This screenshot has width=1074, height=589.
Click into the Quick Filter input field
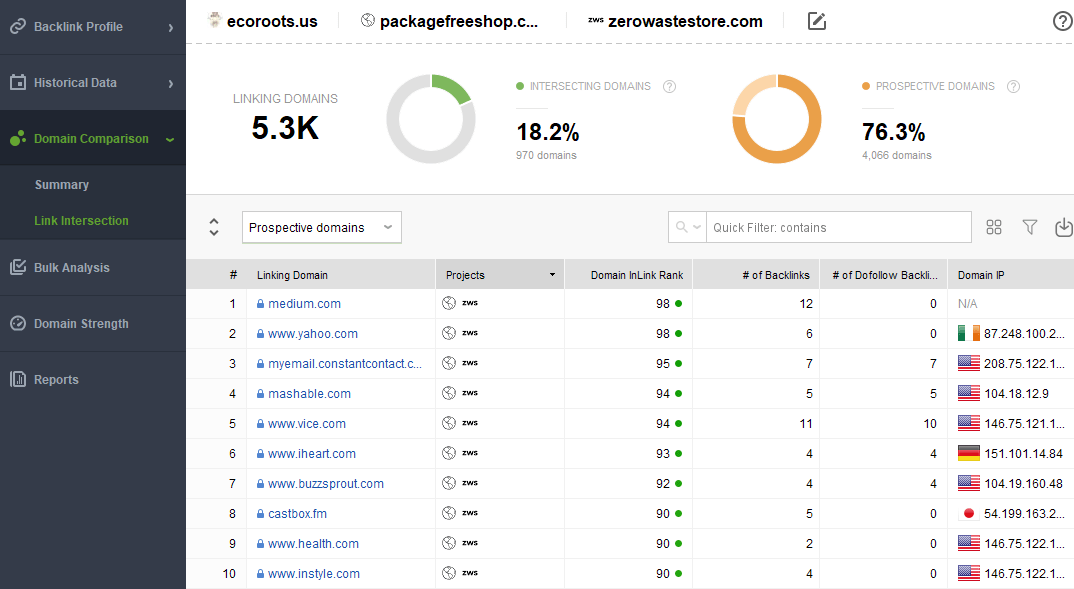click(838, 227)
